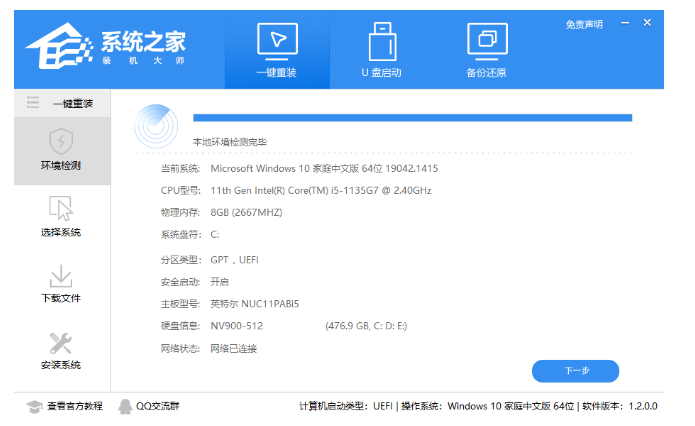Click the 软件版本 1.2.0.0 status text
Screen dimensions: 695x426
coord(620,406)
